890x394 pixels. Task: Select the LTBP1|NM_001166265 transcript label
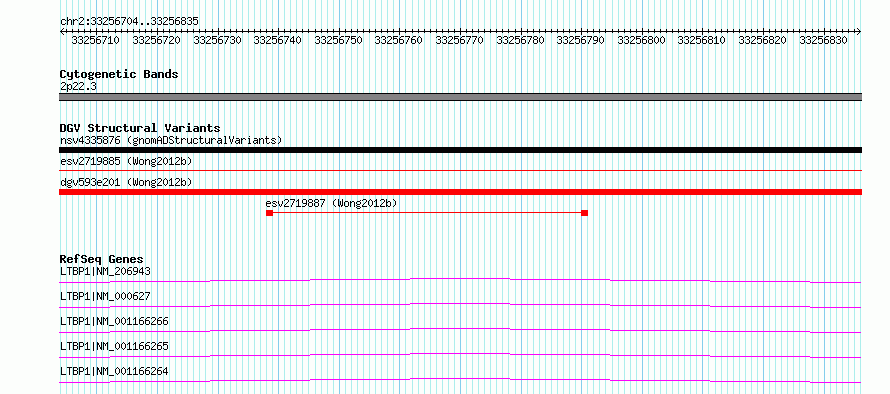(114, 346)
